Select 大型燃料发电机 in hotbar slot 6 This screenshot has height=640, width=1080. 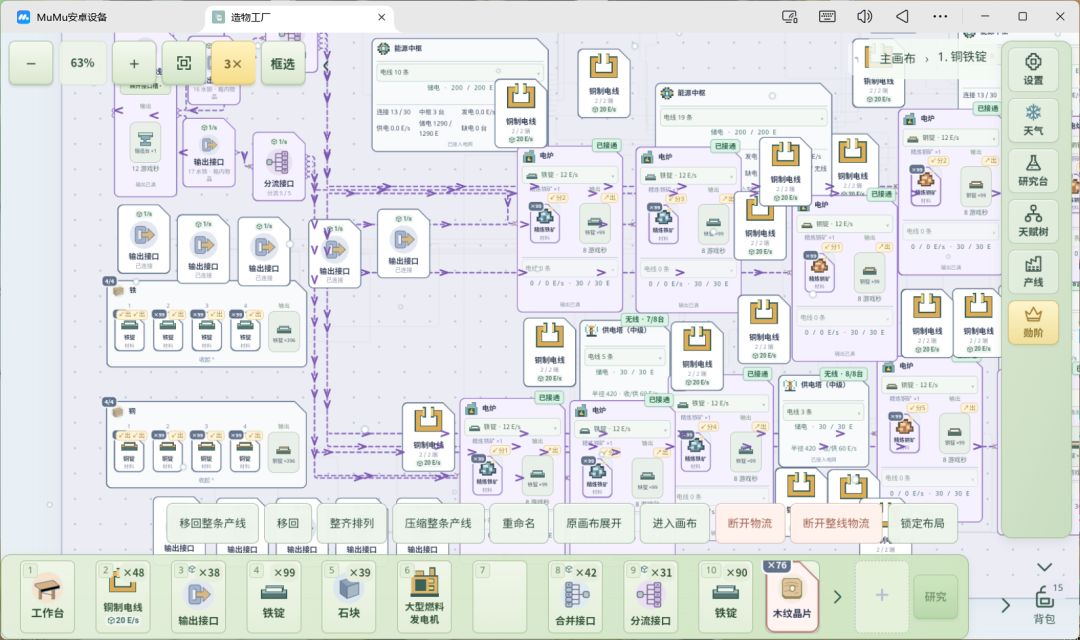pos(424,597)
